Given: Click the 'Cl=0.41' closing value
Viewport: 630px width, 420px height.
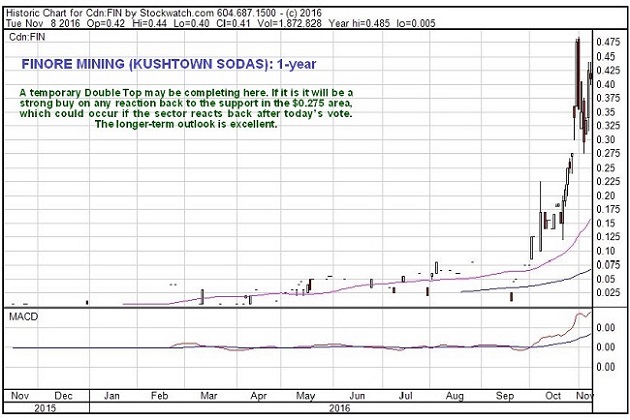Looking at the screenshot, I should pos(233,23).
